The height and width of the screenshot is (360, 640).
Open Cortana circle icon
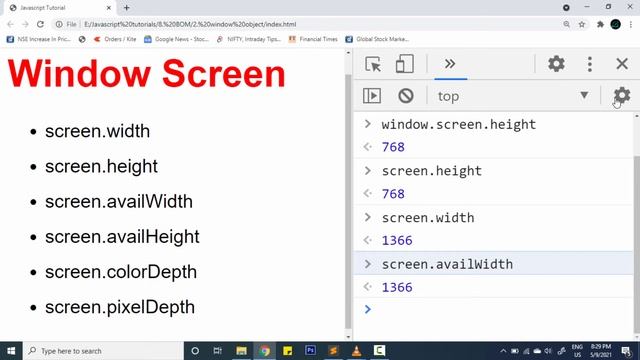[x=195, y=351]
